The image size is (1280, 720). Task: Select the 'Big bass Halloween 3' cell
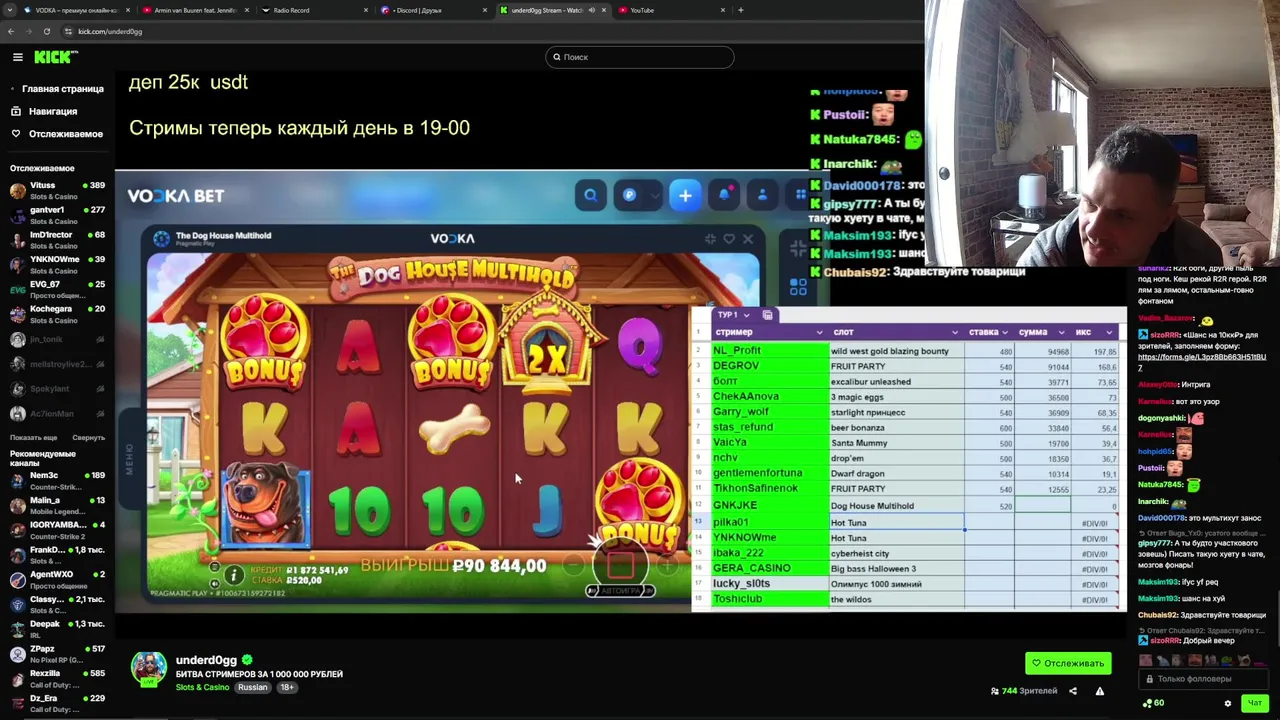896,569
